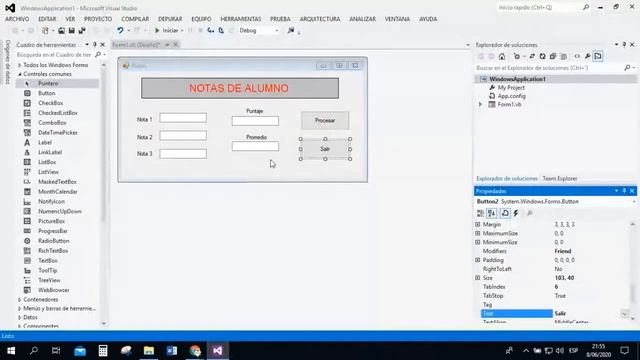
Task: Expand Menús y barras de herramientas group
Action: coord(20,309)
